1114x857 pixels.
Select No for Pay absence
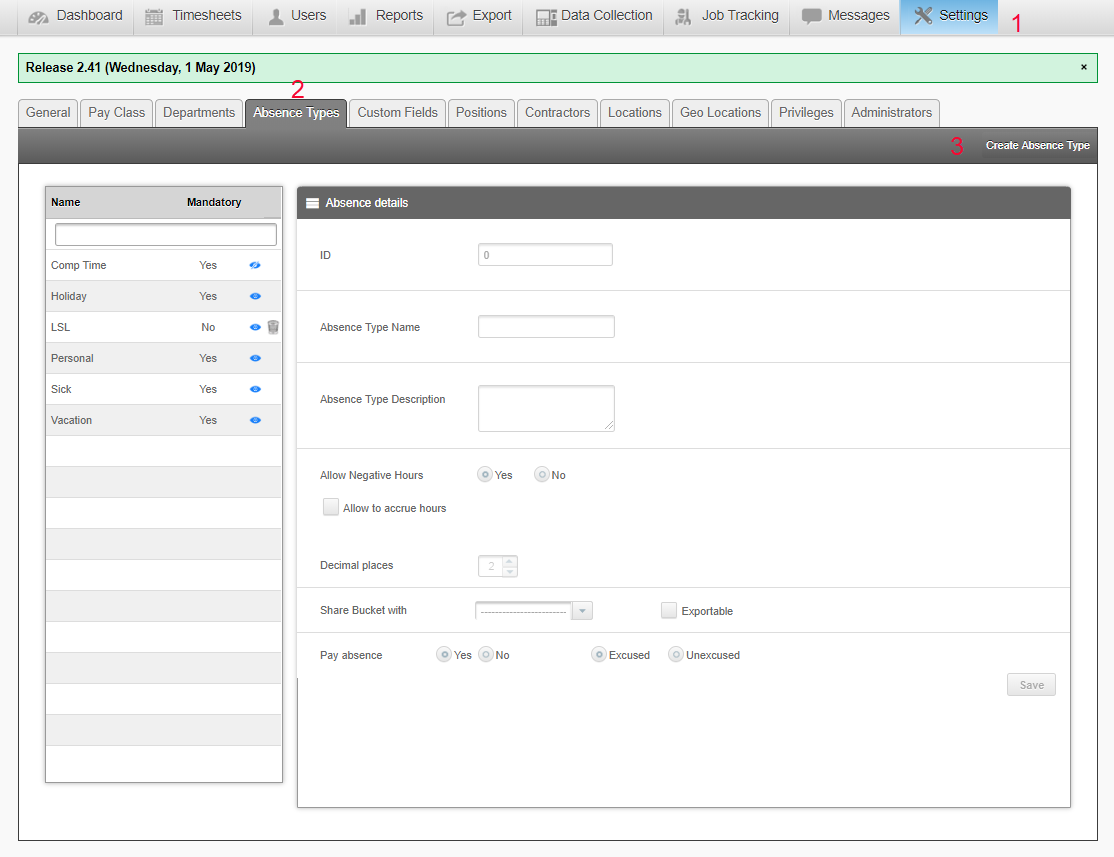click(x=486, y=654)
